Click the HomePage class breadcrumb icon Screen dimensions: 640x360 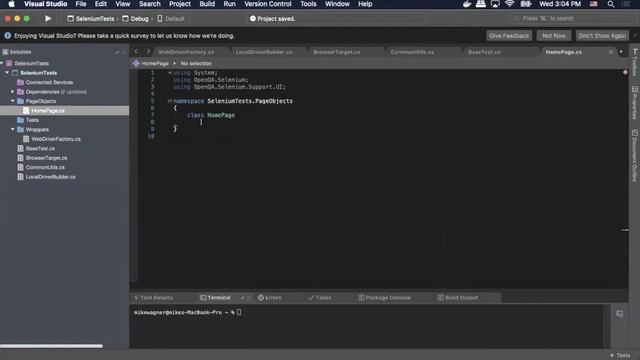click(136, 63)
